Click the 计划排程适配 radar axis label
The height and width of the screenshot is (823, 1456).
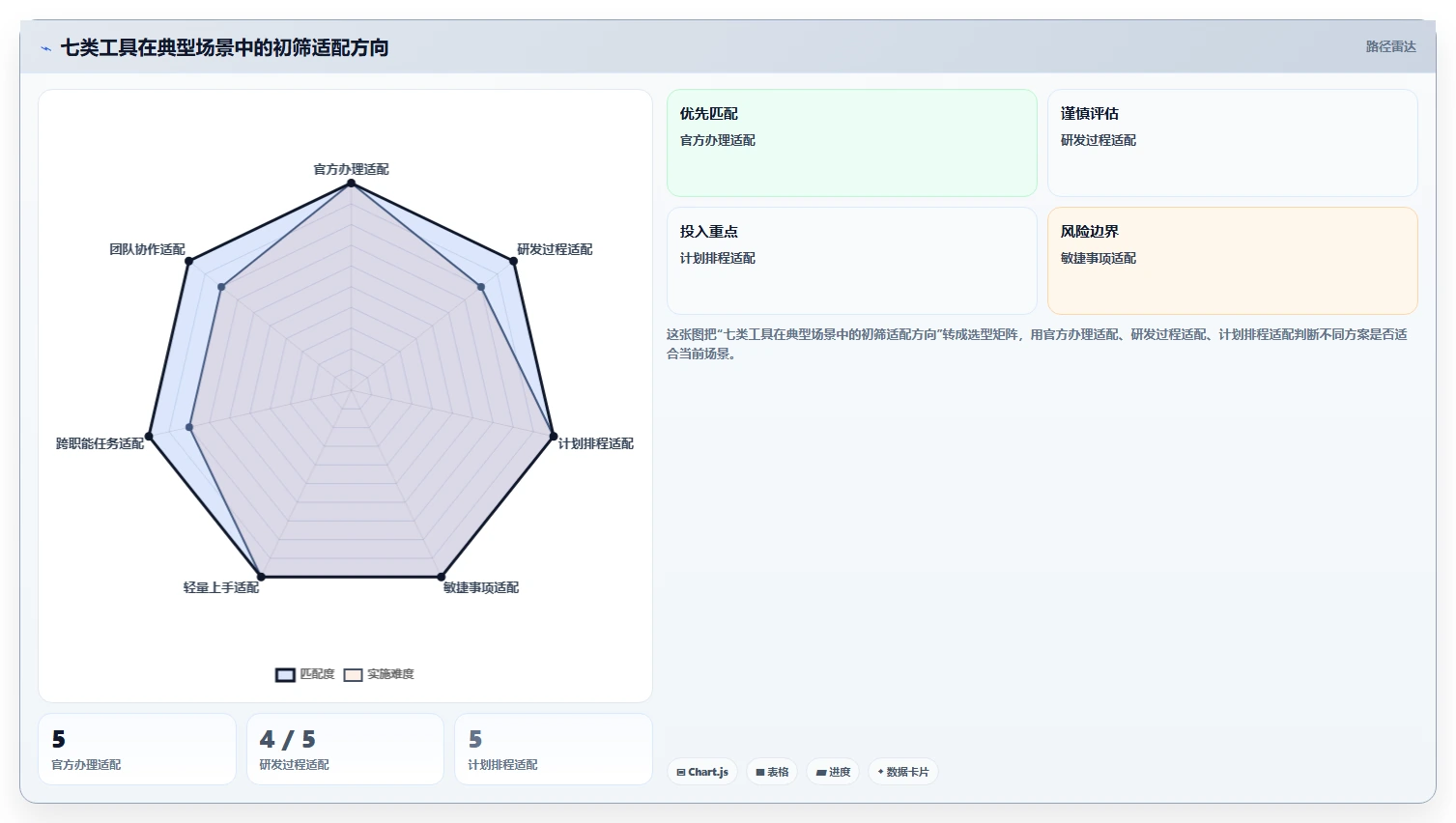[596, 443]
